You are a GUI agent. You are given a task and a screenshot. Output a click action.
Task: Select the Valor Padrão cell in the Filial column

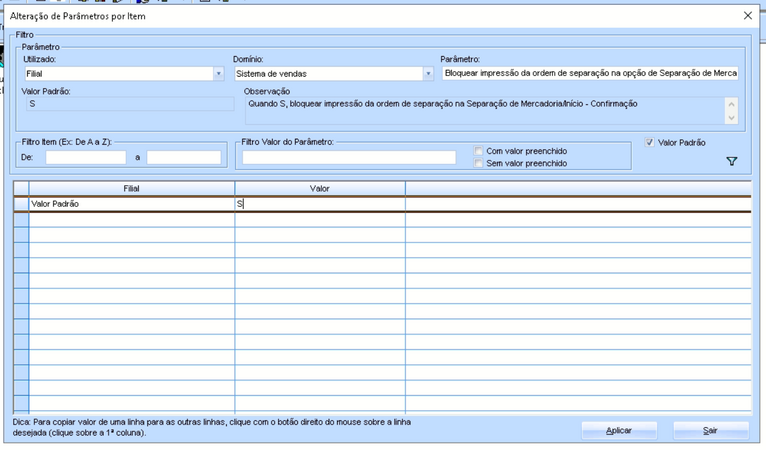point(131,204)
